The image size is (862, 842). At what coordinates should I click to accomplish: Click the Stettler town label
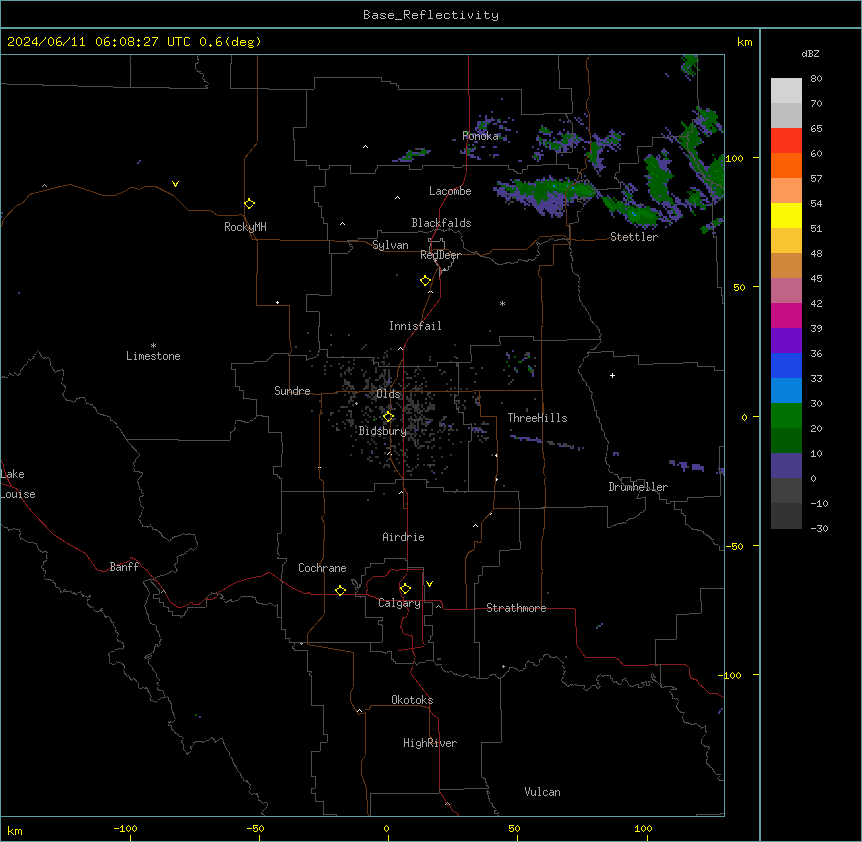click(x=633, y=237)
